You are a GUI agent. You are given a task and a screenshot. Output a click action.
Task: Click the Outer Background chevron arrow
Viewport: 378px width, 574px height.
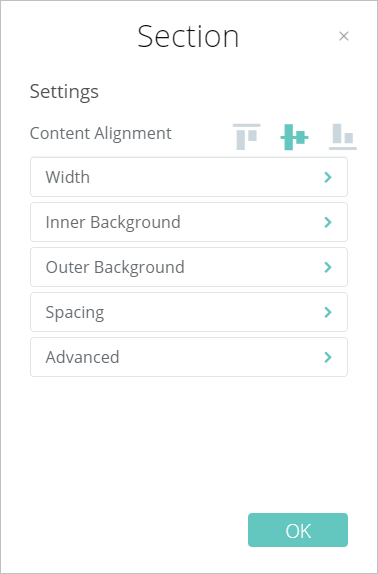click(328, 267)
